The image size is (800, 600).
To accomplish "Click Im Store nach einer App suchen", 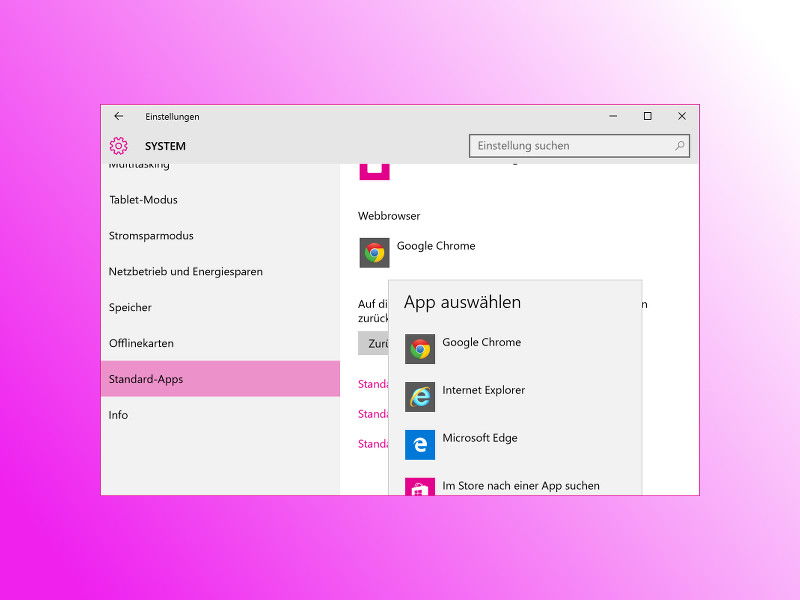I will point(521,486).
